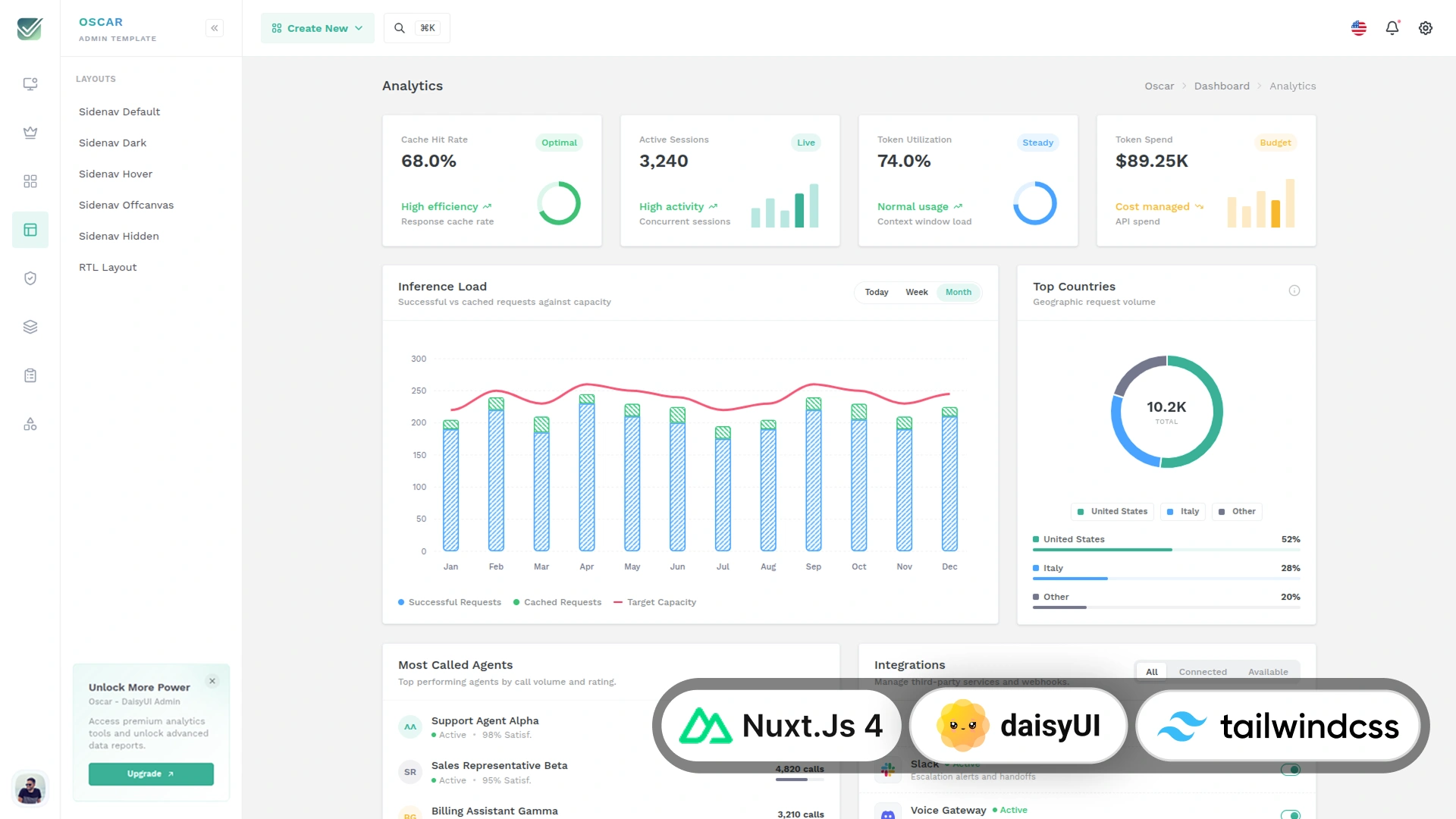Open the crown icon in sidebar rail
The width and height of the screenshot is (1456, 819).
(x=30, y=133)
